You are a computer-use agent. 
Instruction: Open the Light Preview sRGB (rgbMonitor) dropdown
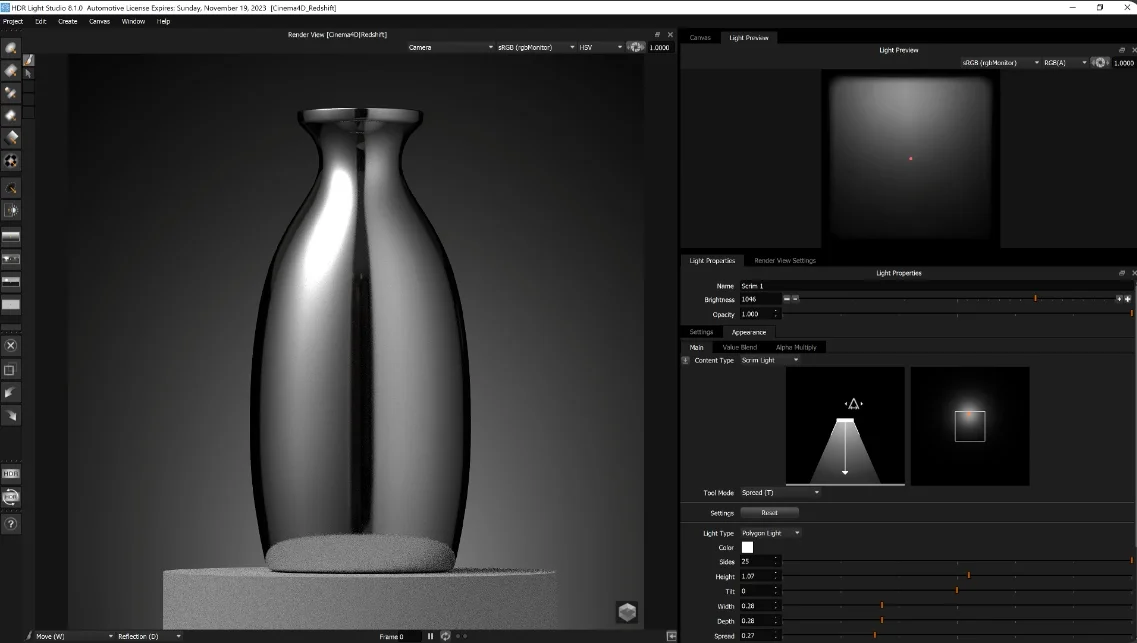pos(1000,62)
